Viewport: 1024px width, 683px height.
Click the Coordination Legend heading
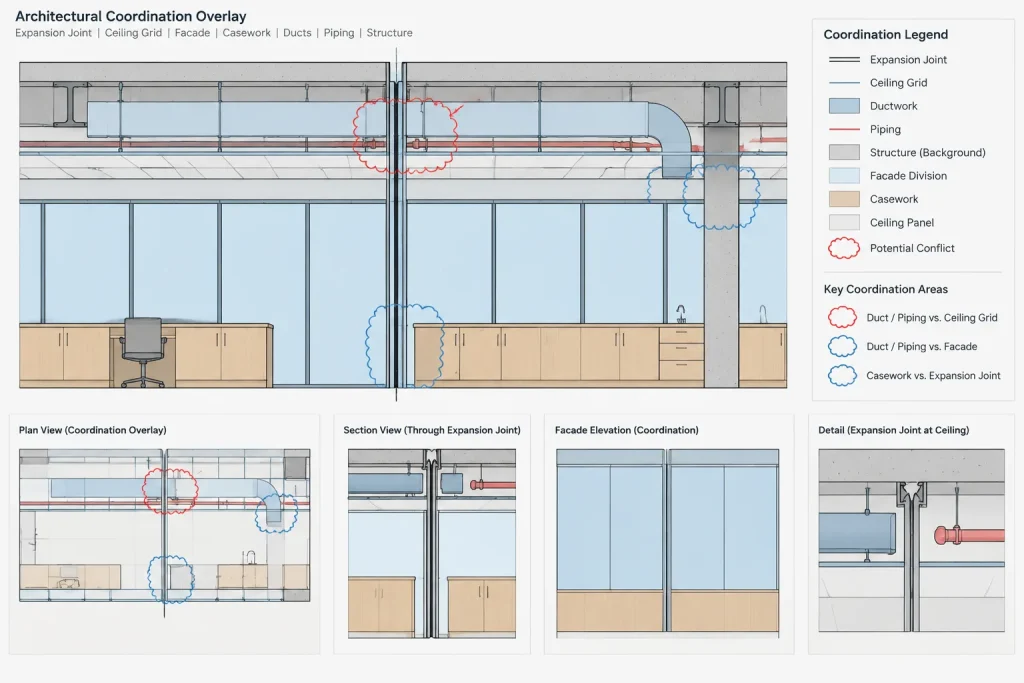point(886,35)
